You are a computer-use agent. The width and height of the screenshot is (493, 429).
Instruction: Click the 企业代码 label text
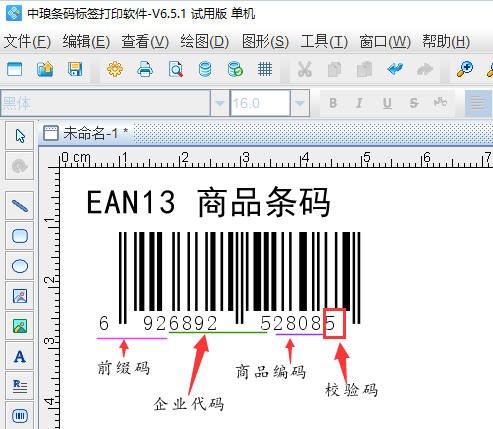pyautogui.click(x=189, y=403)
